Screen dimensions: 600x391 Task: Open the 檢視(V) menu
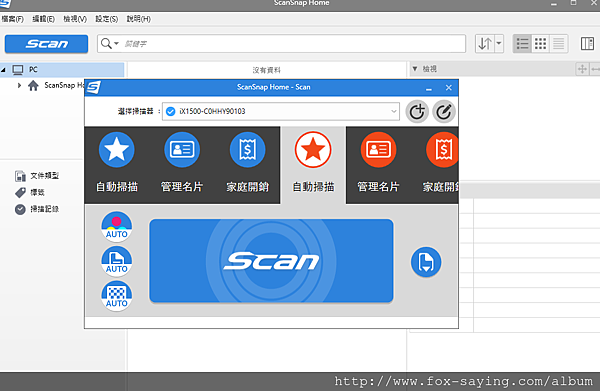pos(75,19)
